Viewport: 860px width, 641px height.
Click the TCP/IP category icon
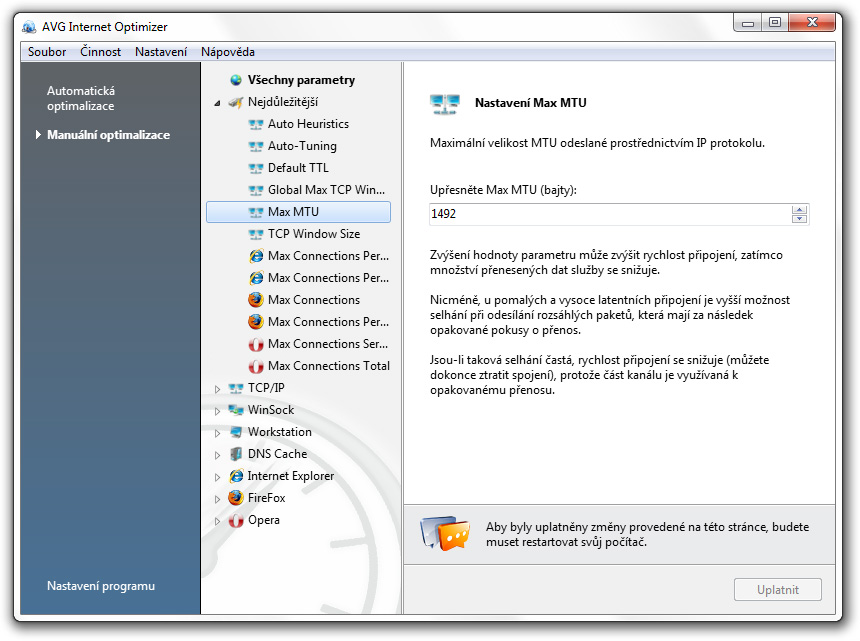point(236,388)
